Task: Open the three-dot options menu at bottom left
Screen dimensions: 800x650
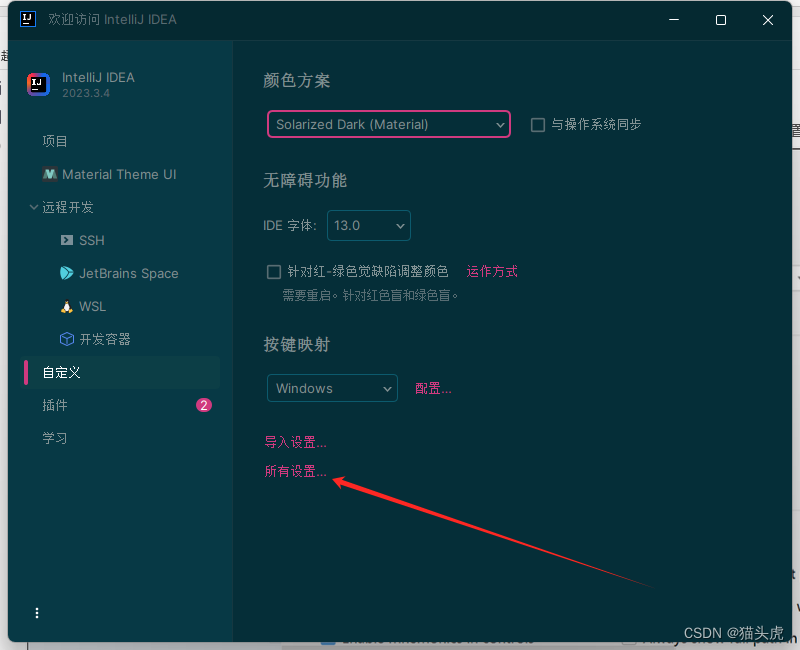Action: 37,613
